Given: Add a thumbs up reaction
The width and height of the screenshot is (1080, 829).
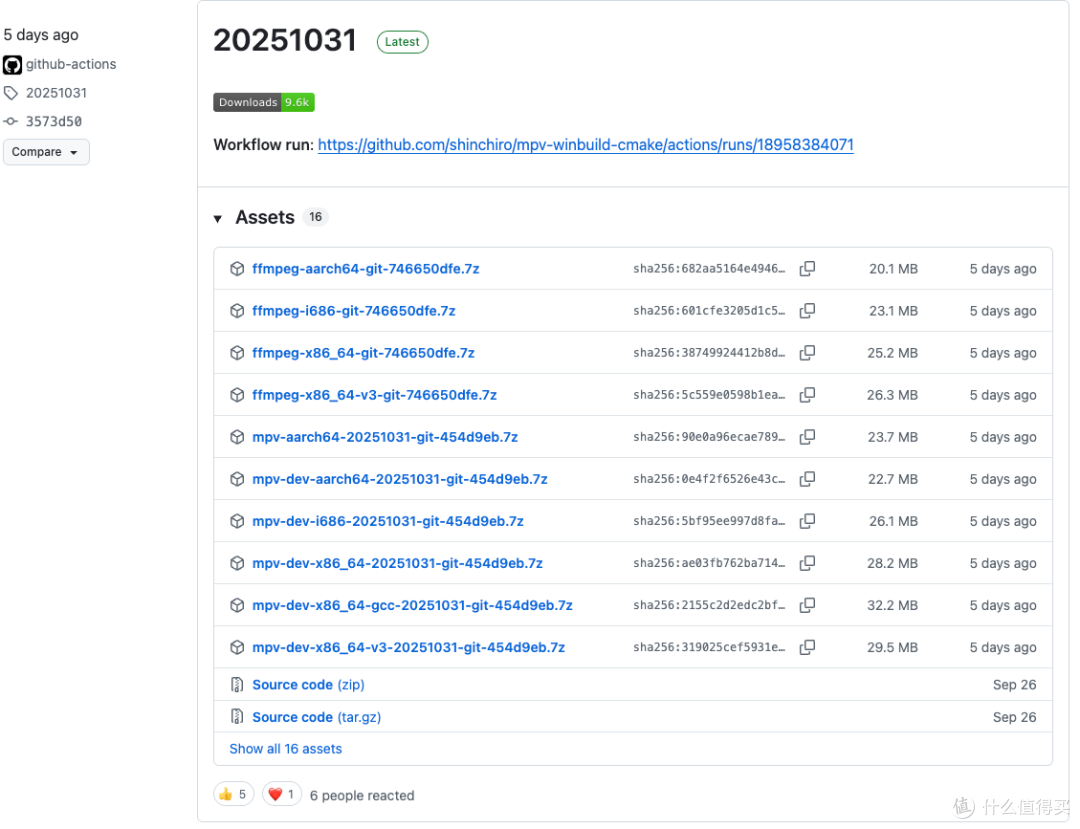Looking at the screenshot, I should pyautogui.click(x=234, y=795).
